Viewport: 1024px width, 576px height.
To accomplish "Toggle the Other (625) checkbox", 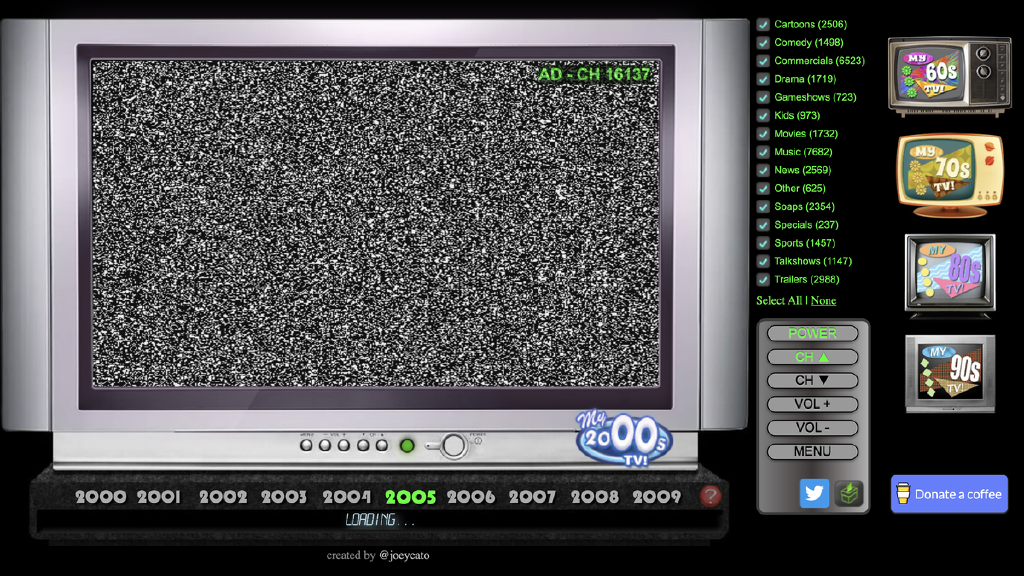I will [763, 189].
